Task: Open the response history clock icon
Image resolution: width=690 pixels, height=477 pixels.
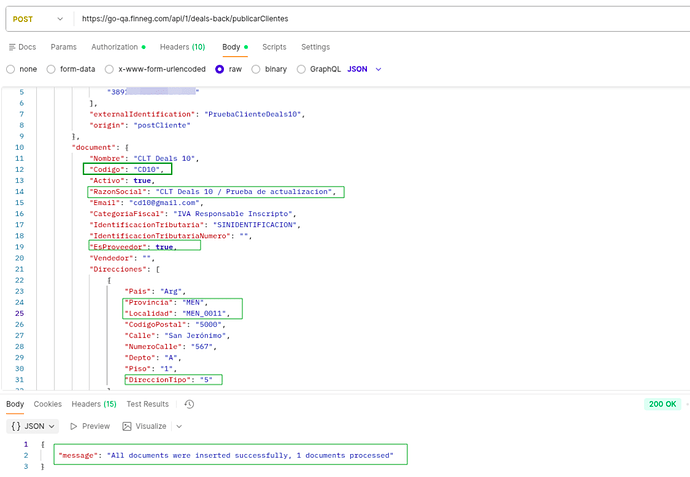Action: [x=189, y=404]
